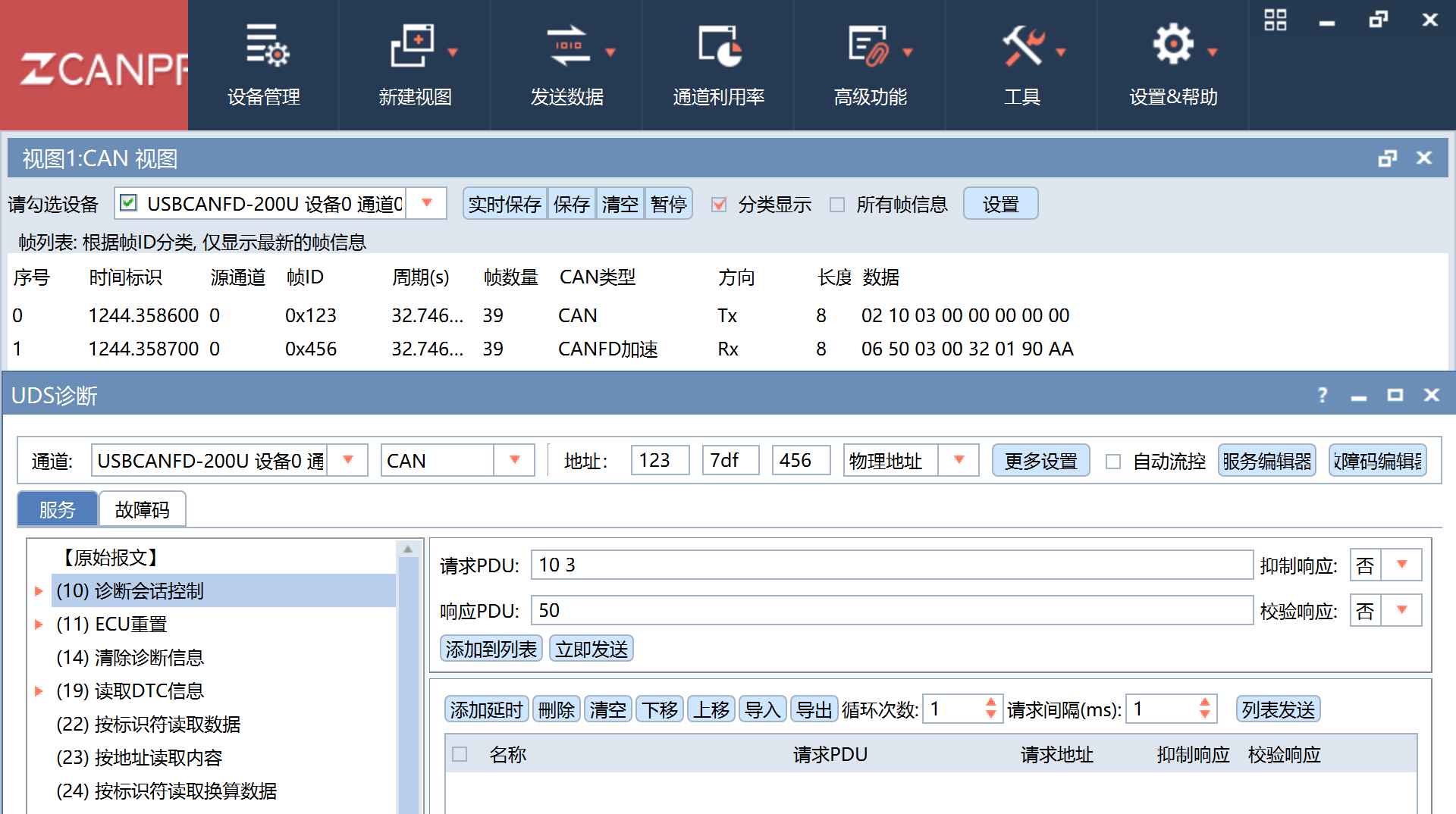Image resolution: width=1456 pixels, height=814 pixels.
Task: Click the 立即发送 button
Action: point(591,649)
